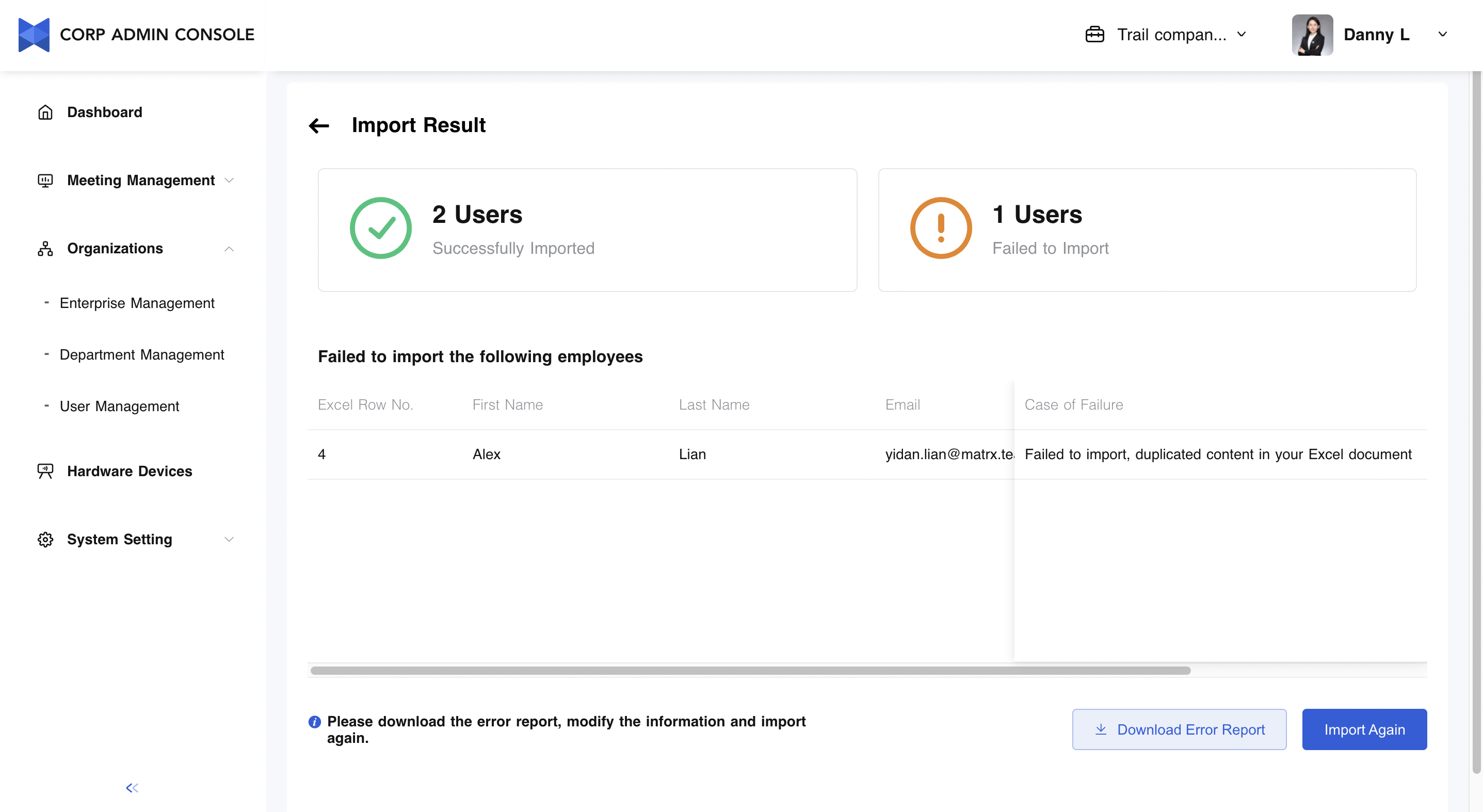Click the Organizations hierarchy icon
This screenshot has width=1483, height=812.
point(45,249)
